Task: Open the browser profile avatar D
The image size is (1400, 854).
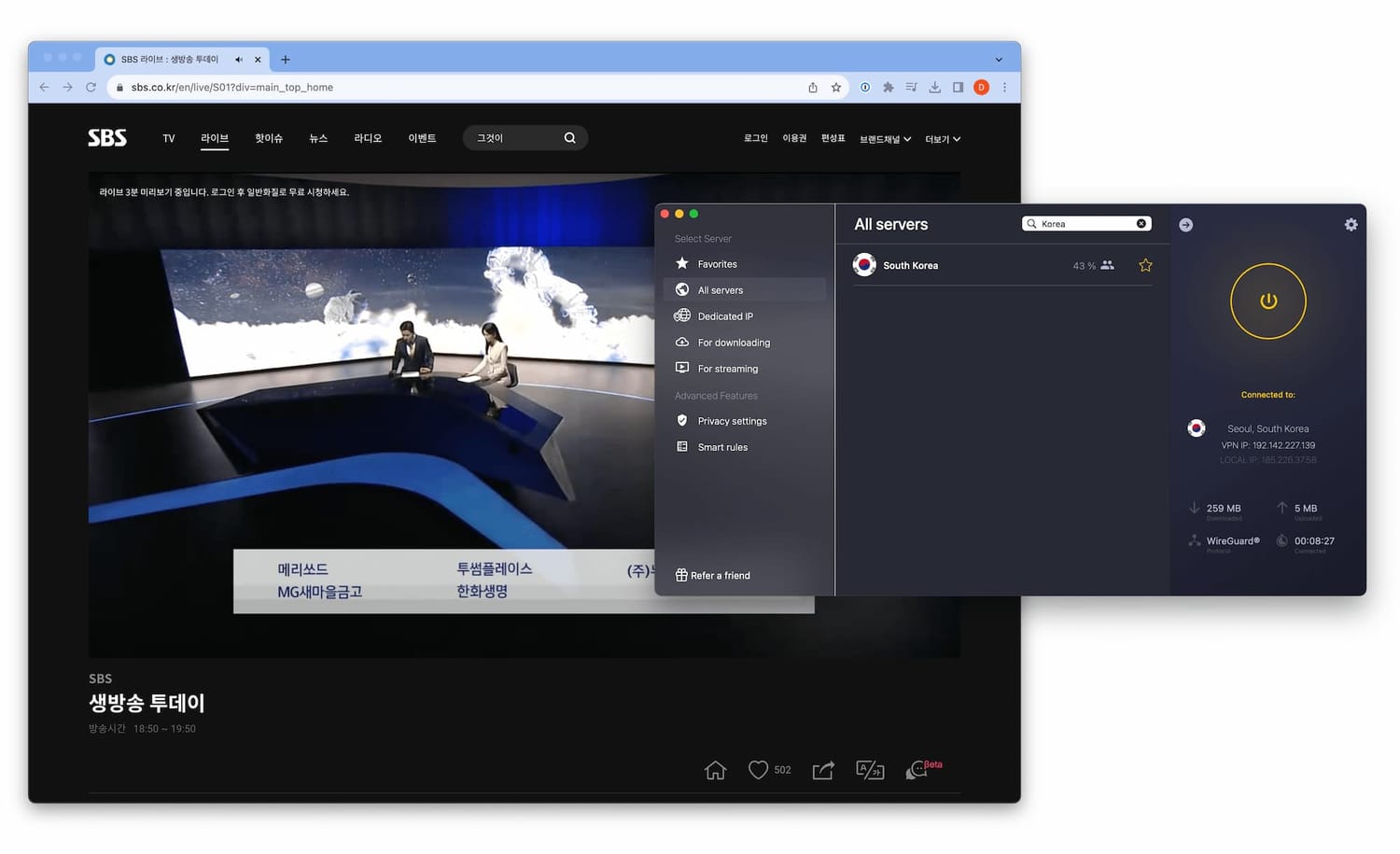Action: point(981,87)
